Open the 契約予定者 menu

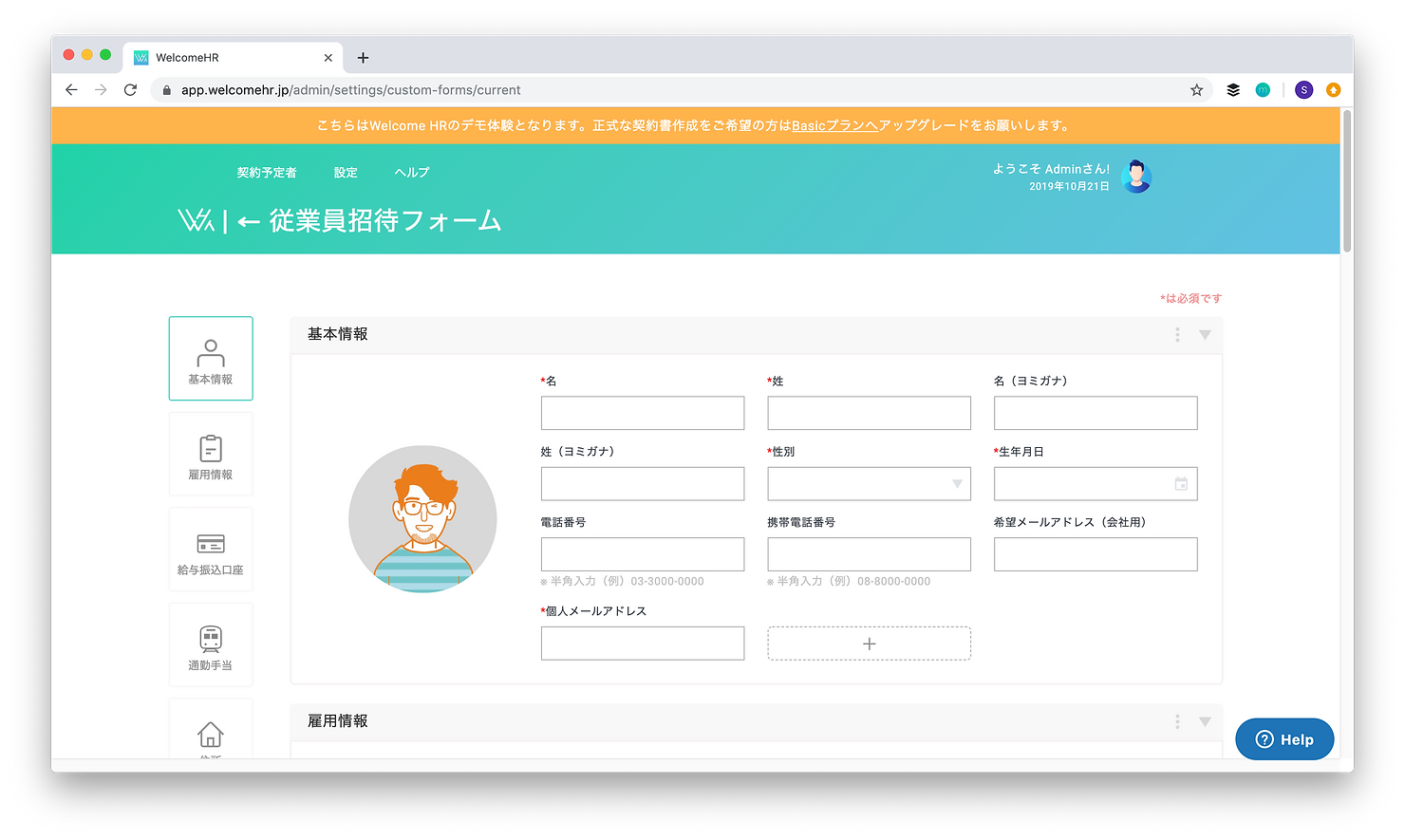click(x=267, y=173)
